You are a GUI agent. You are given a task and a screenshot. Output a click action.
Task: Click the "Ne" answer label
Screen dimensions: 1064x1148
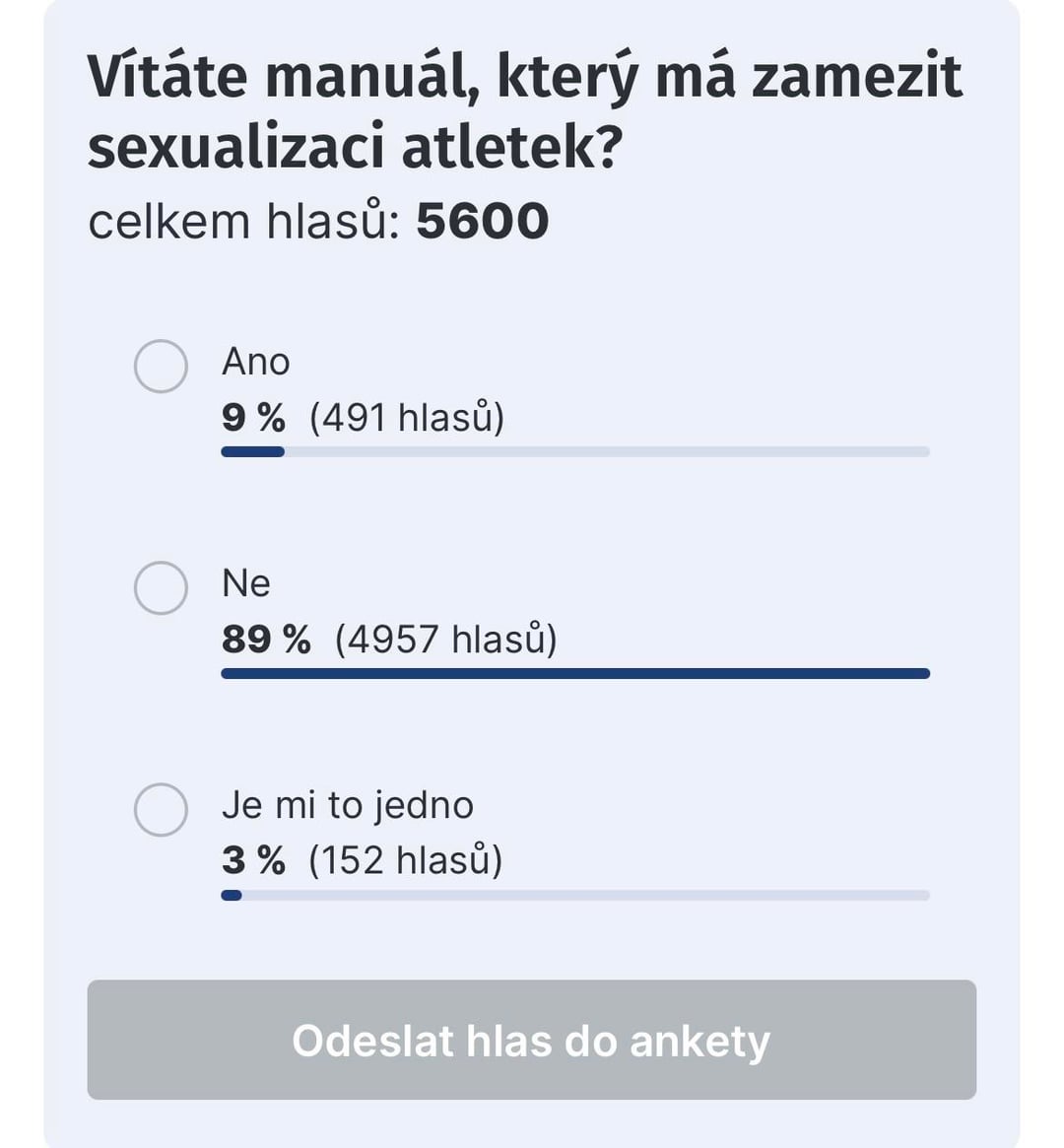coord(246,583)
